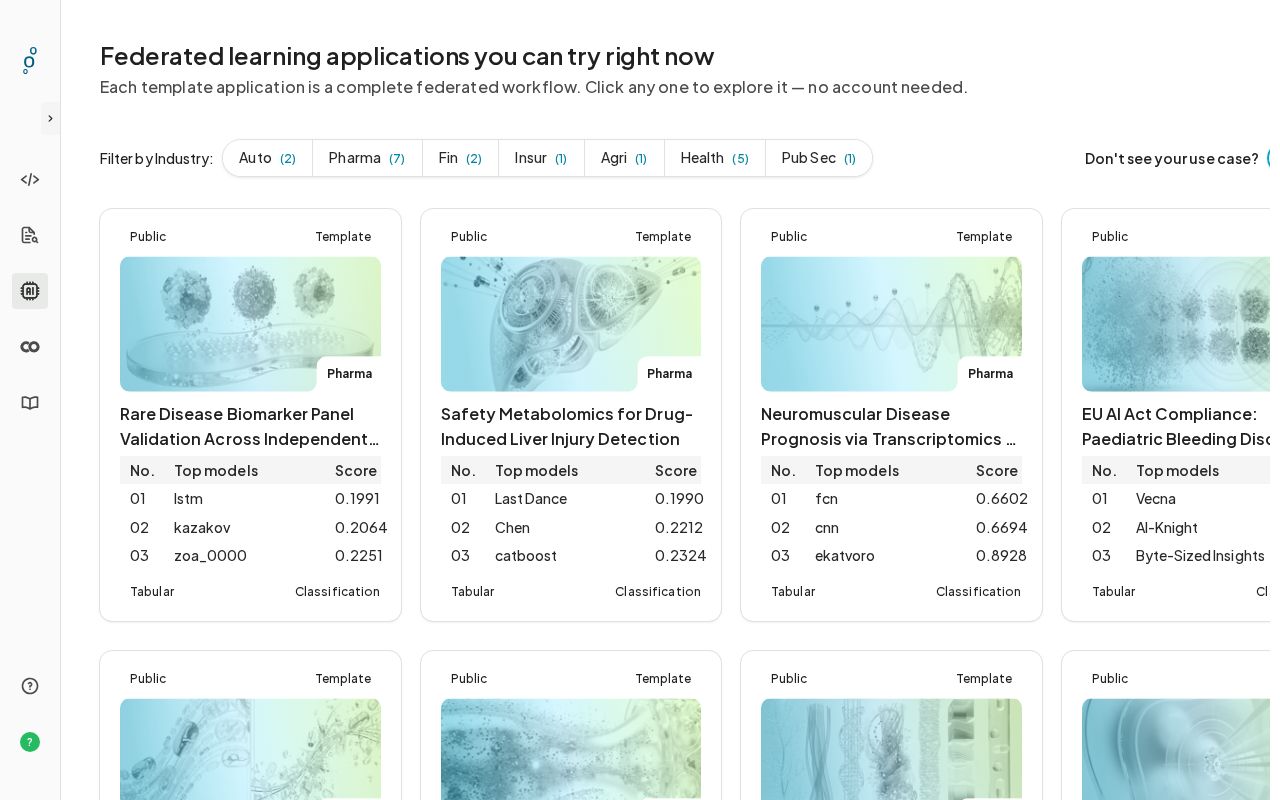Click the app logo in the sidebar
Screen dimensions: 1280x800
(30, 60)
